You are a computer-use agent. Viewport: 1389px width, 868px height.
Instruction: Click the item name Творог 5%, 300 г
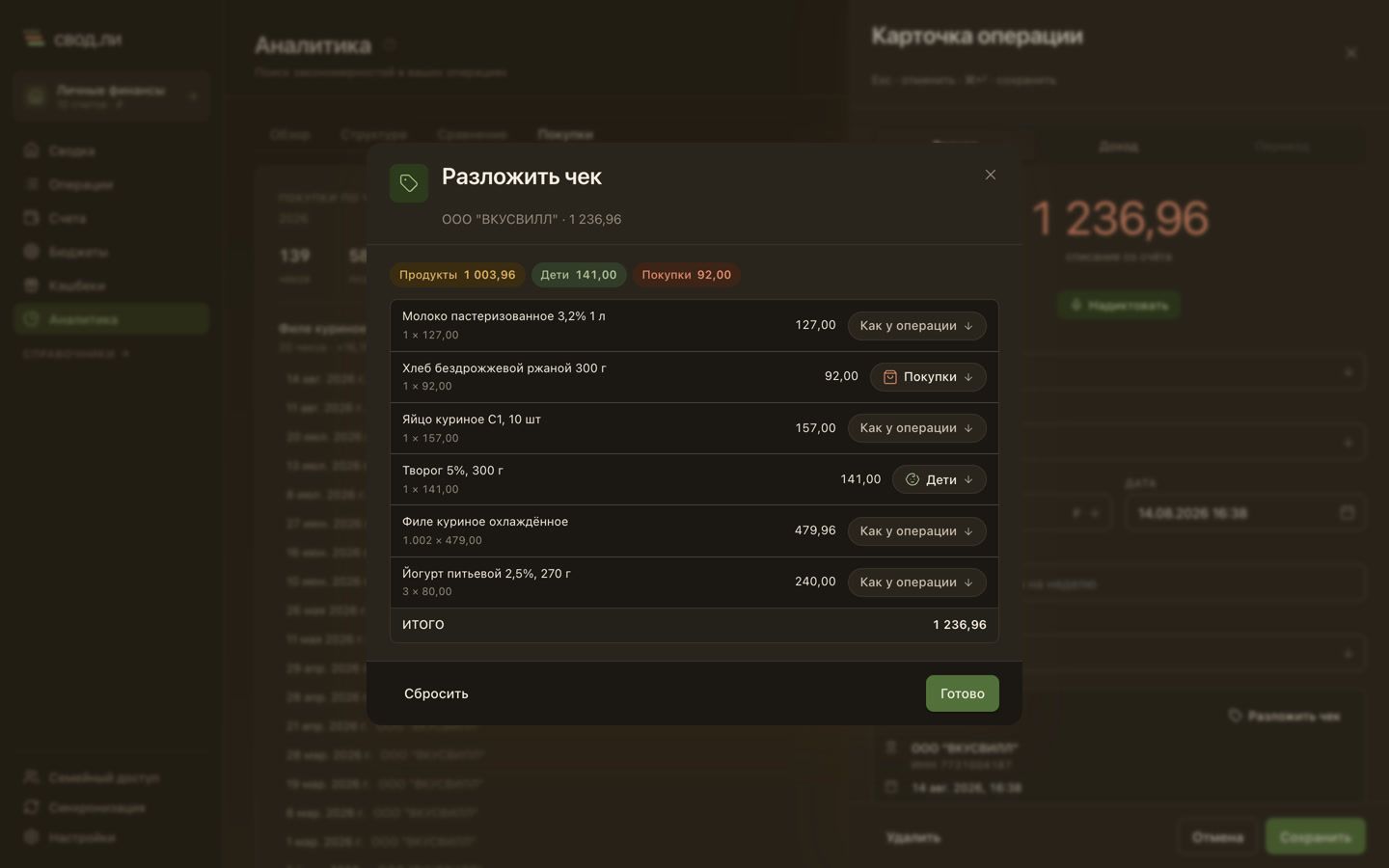pos(452,471)
